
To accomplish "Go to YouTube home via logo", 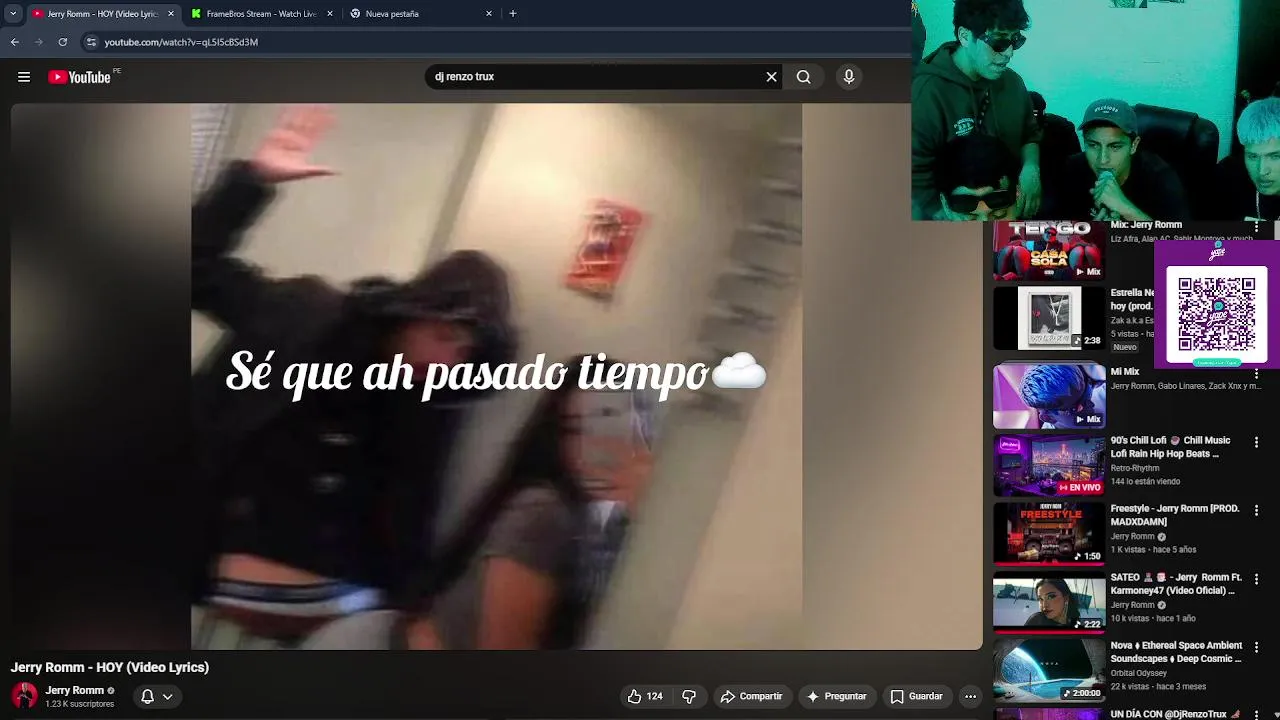I will coord(80,77).
